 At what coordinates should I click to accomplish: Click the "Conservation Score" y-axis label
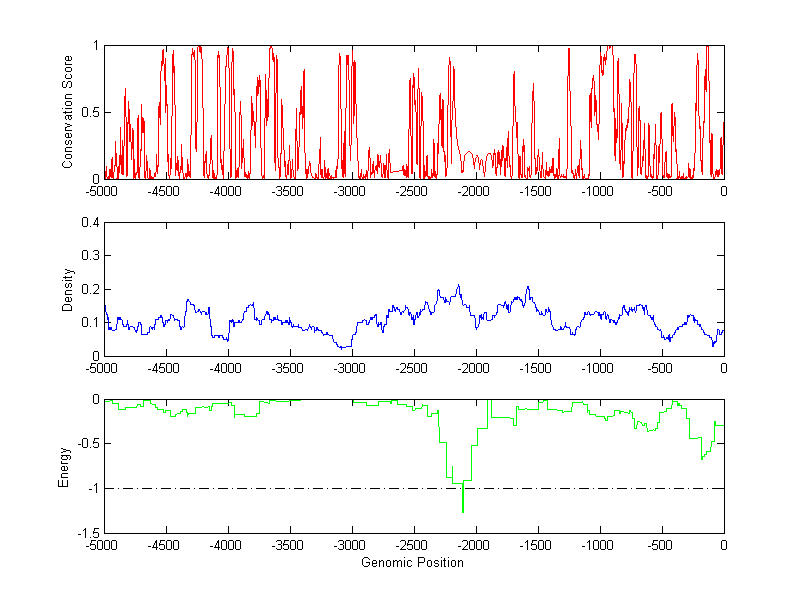(68, 112)
